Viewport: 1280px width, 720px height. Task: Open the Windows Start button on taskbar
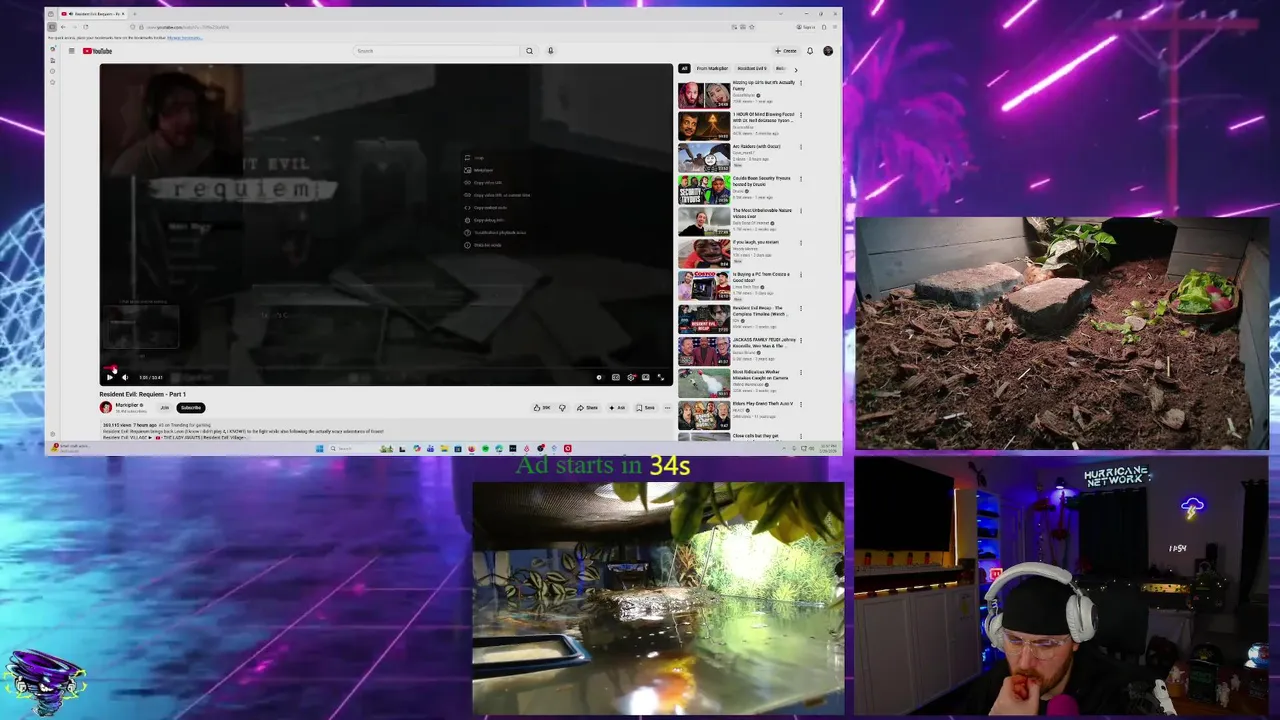click(x=321, y=448)
